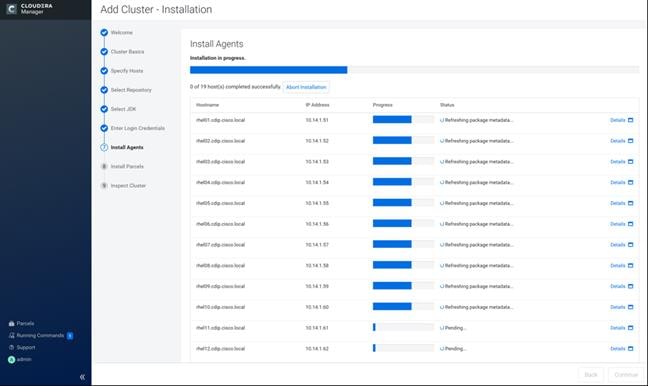Open Support in the sidebar
648x386 pixels.
[x=22, y=347]
